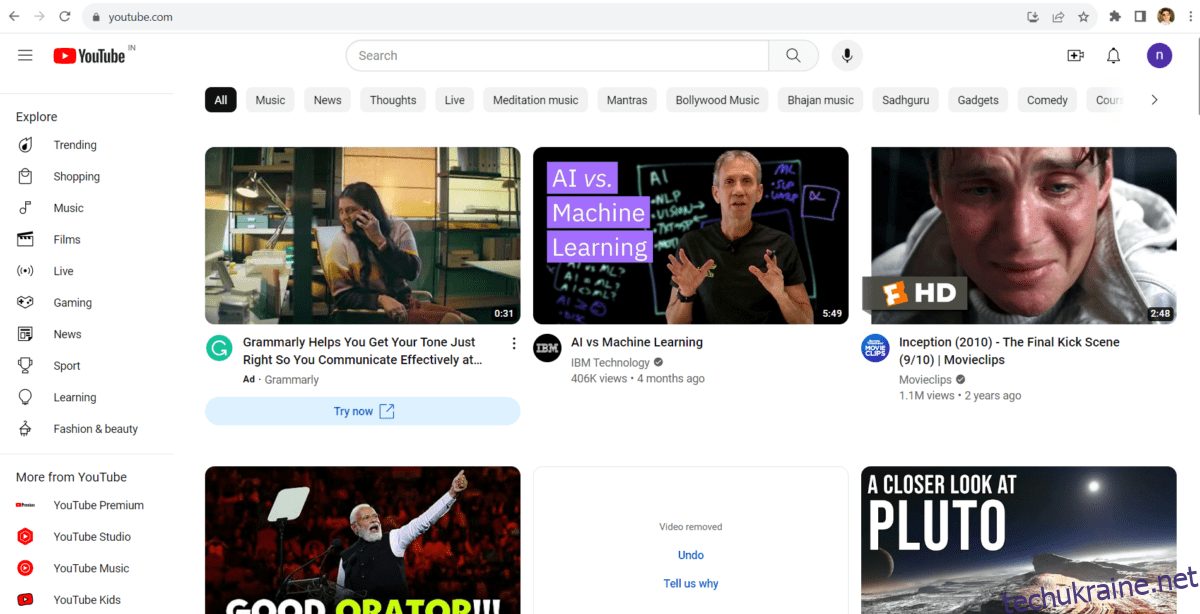Screen dimensions: 1200x614
Task: Select the Music filter chip
Action: click(270, 100)
